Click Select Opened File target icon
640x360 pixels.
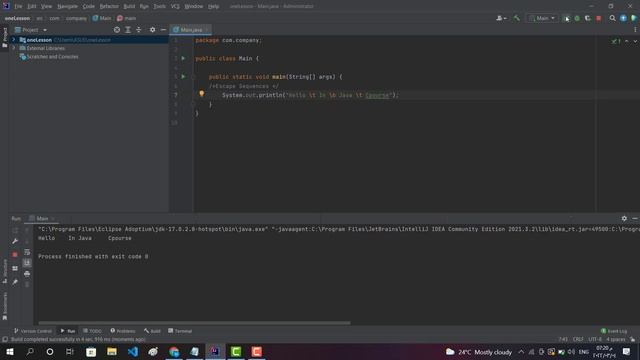click(117, 30)
